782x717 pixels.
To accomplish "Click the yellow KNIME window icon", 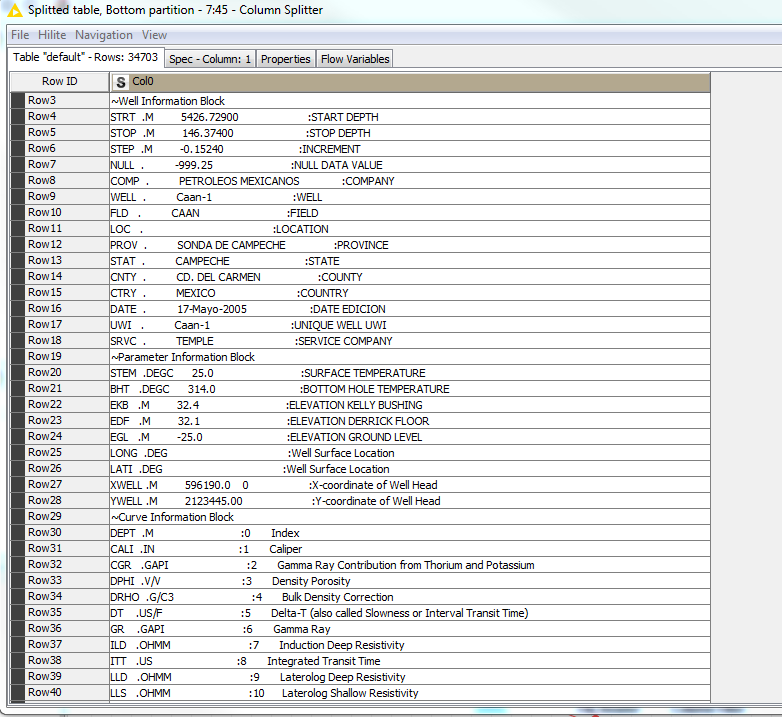I will [x=15, y=9].
